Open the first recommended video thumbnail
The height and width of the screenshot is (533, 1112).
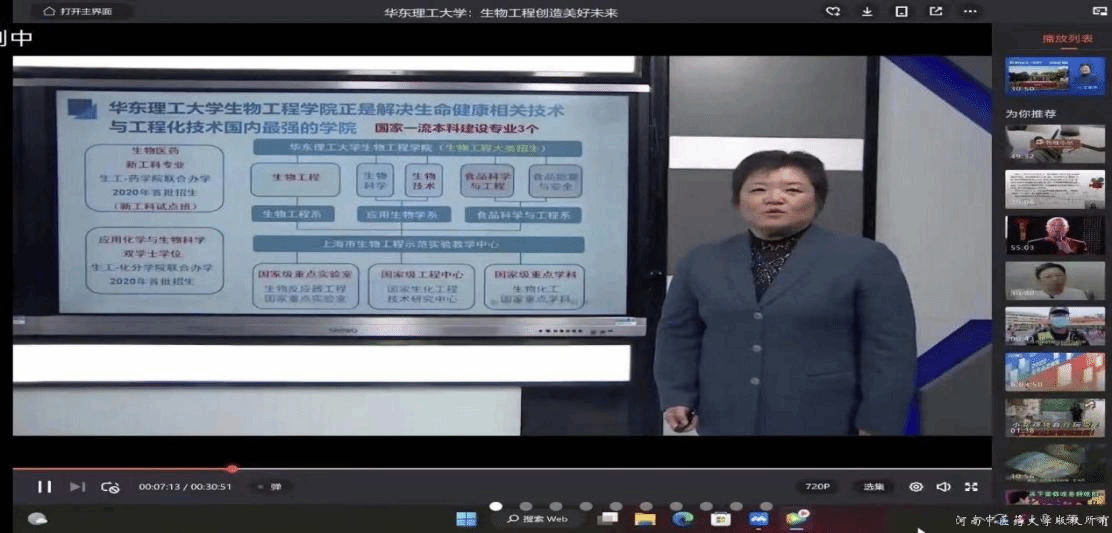coord(1055,144)
